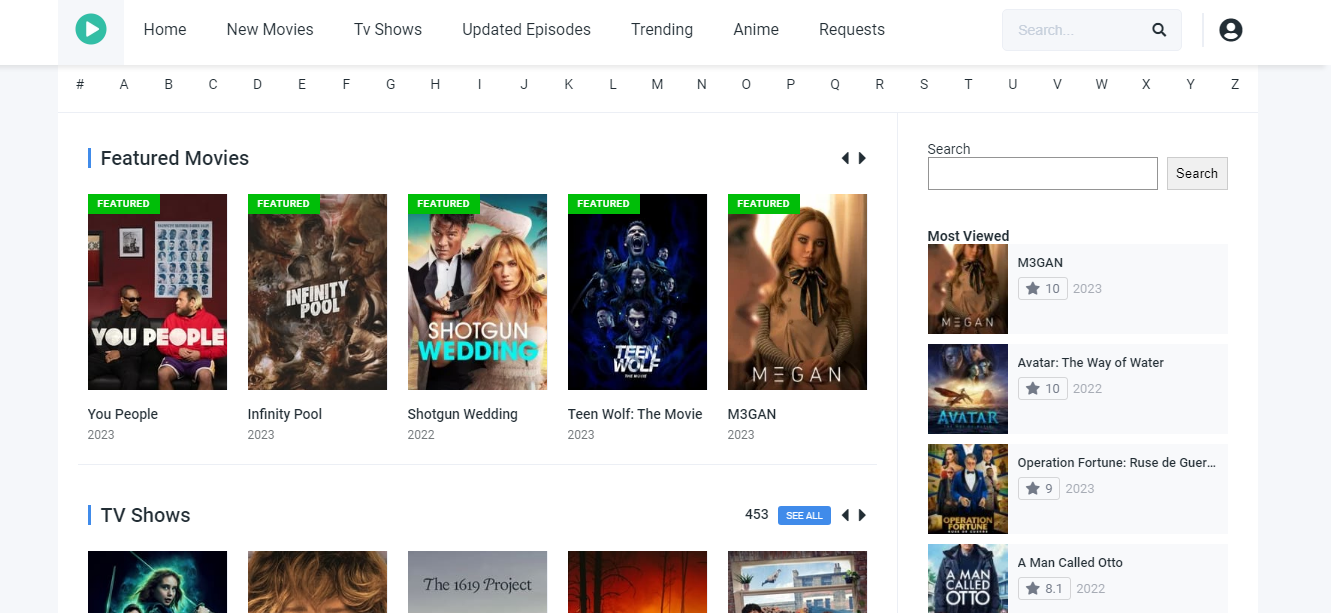Filter titles by letter M
Image resolution: width=1331 pixels, height=613 pixels.
point(657,84)
